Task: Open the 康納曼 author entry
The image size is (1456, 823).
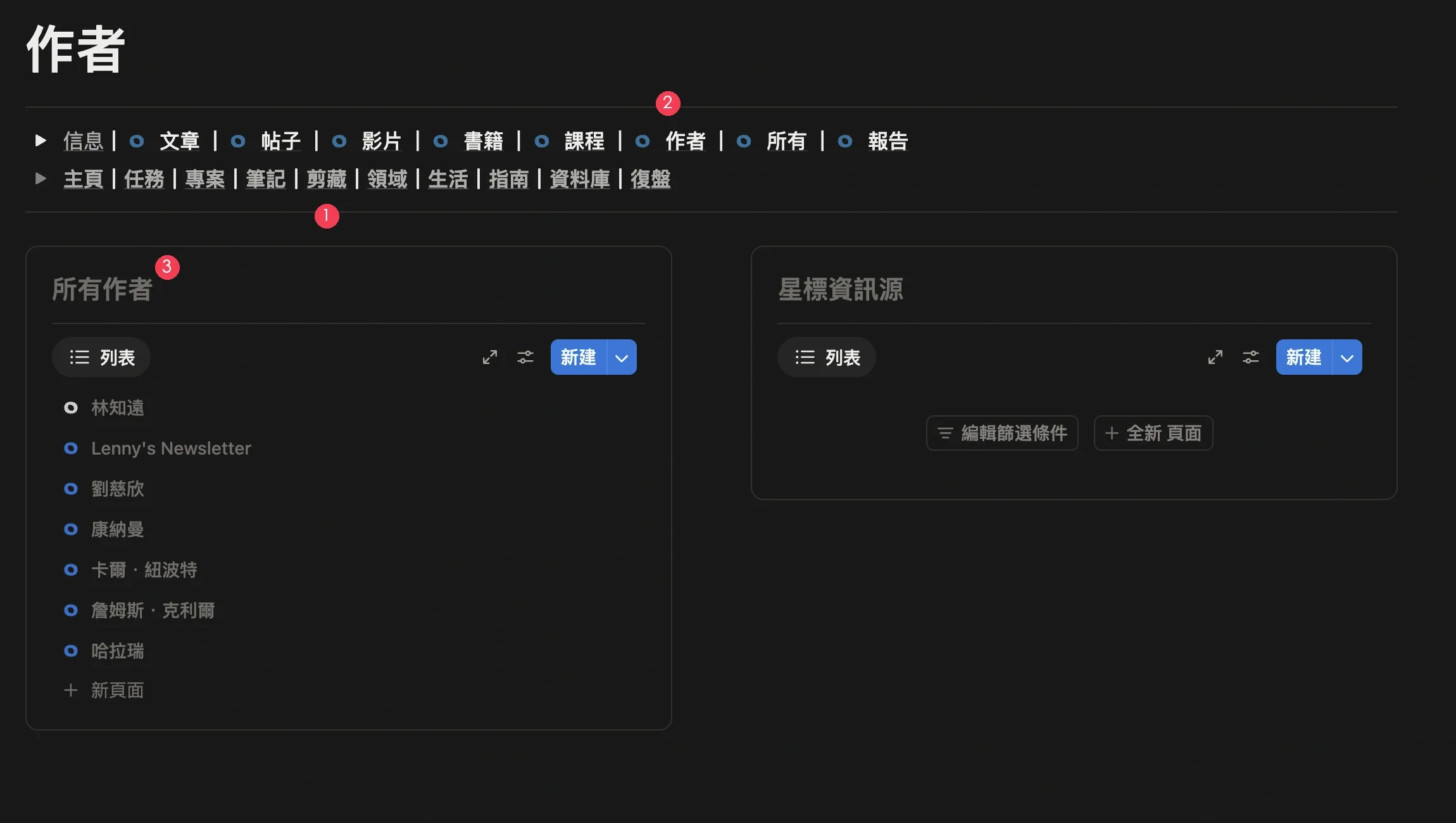Action: [x=118, y=529]
